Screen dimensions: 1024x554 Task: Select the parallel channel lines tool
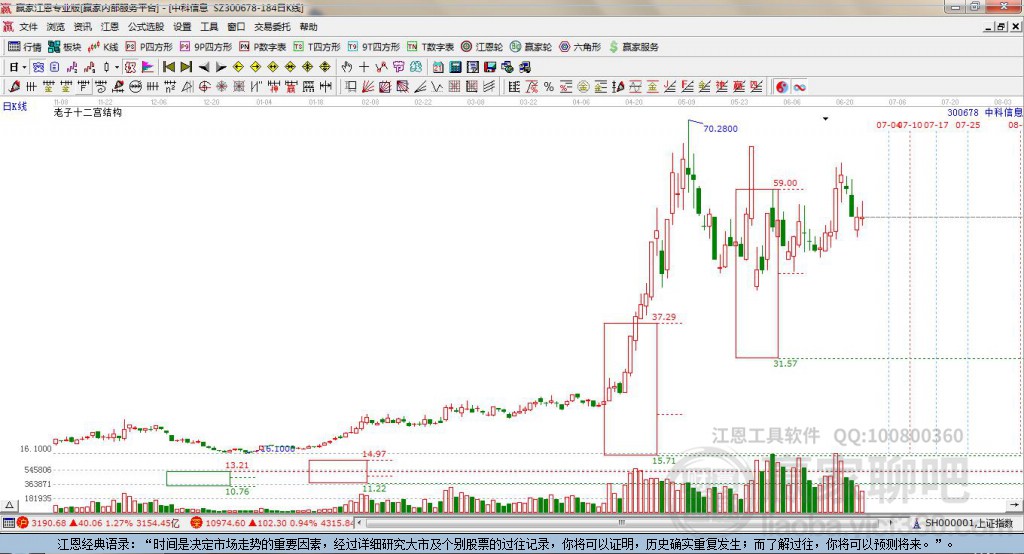[x=488, y=86]
